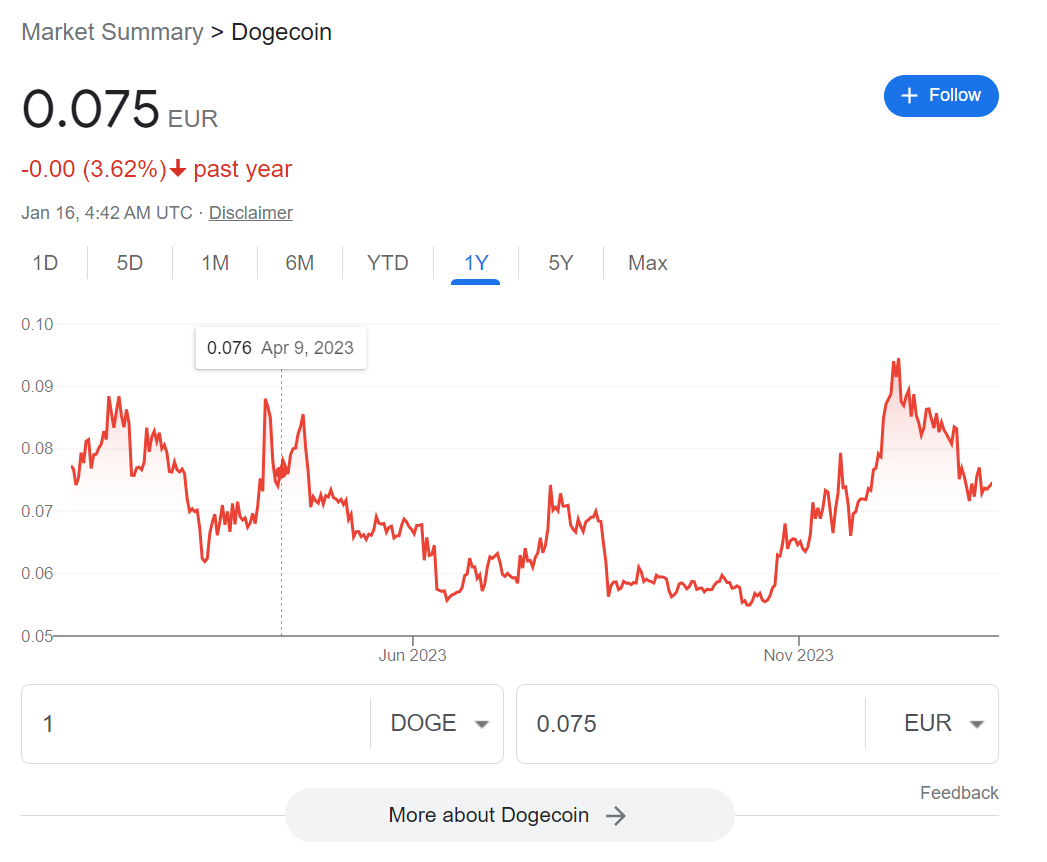Click the -0.00 (3.62%) past year text
Screen dimensions: 1047x862
tap(156, 169)
